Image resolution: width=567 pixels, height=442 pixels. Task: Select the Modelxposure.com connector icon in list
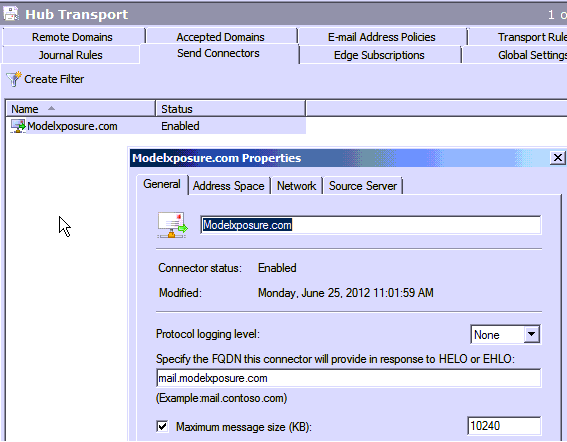[x=18, y=126]
